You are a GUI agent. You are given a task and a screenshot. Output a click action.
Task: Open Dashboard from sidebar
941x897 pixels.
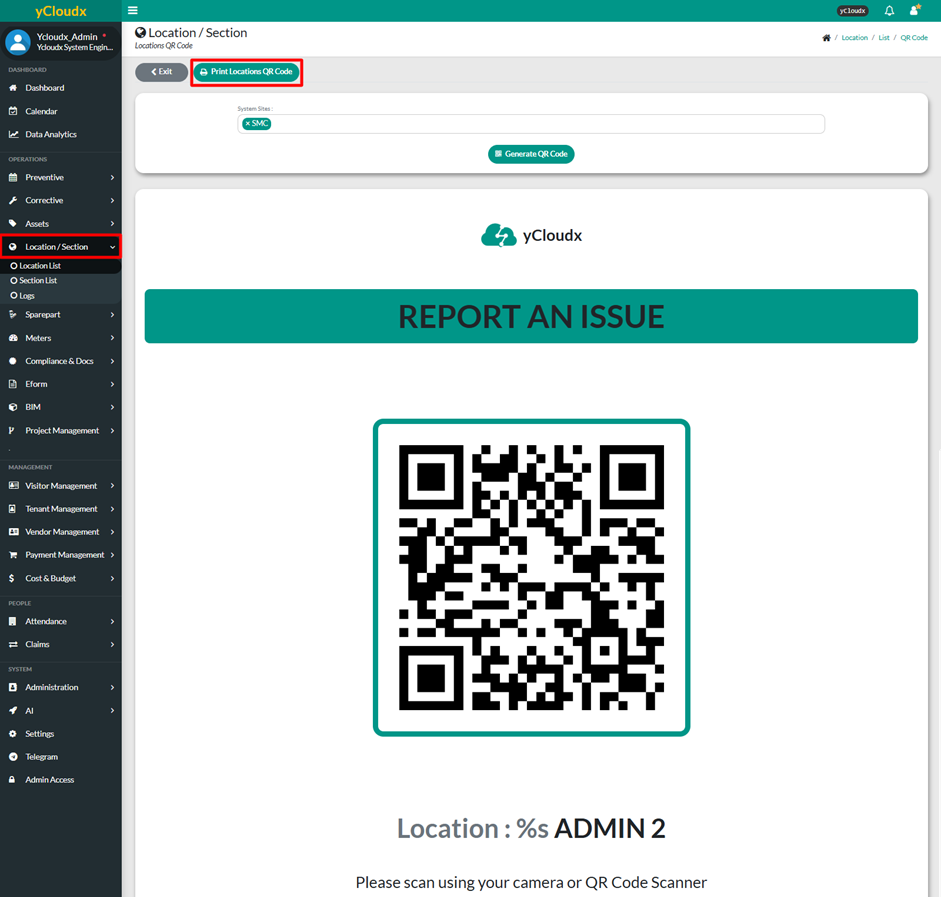click(x=44, y=88)
